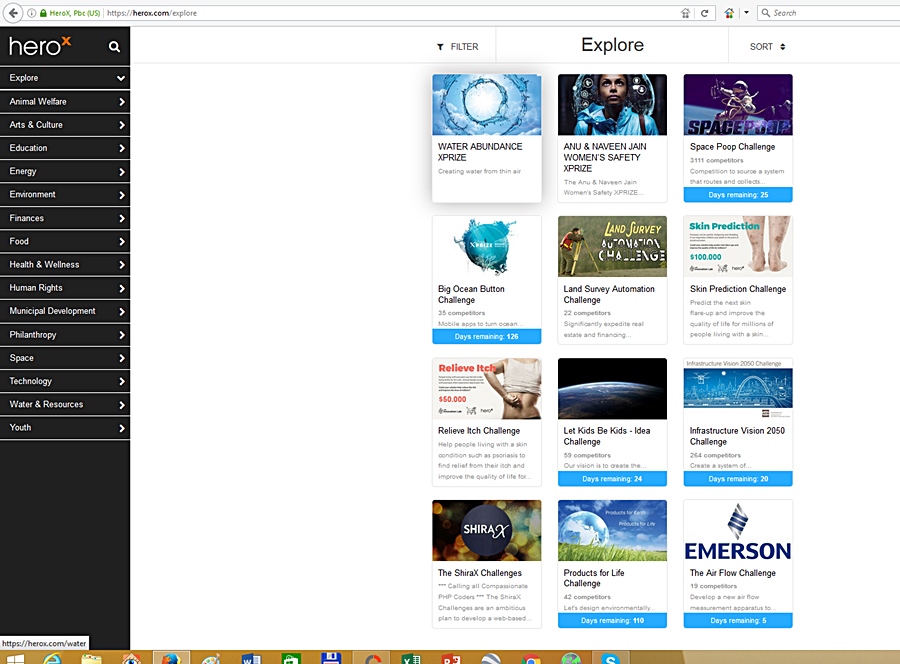Image resolution: width=900 pixels, height=664 pixels.
Task: Open the Women's Safety XPRIZE thumbnail image
Action: coord(612,104)
